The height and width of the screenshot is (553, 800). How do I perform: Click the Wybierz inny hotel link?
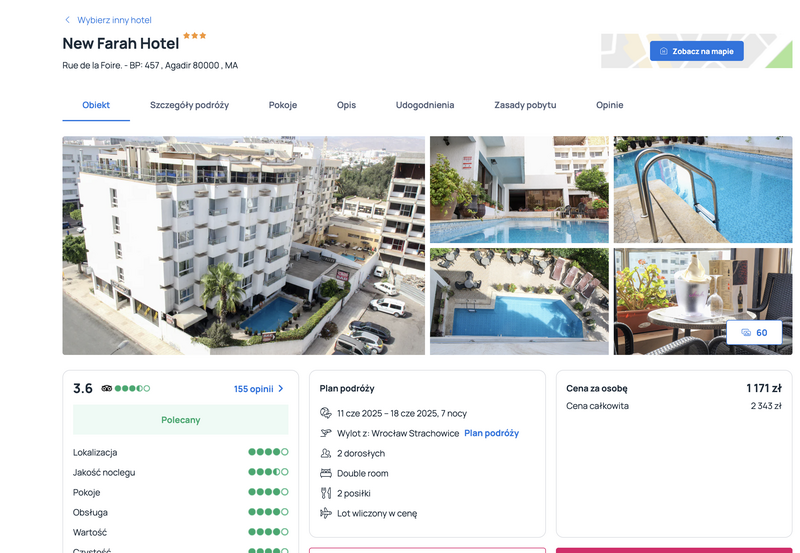click(114, 20)
